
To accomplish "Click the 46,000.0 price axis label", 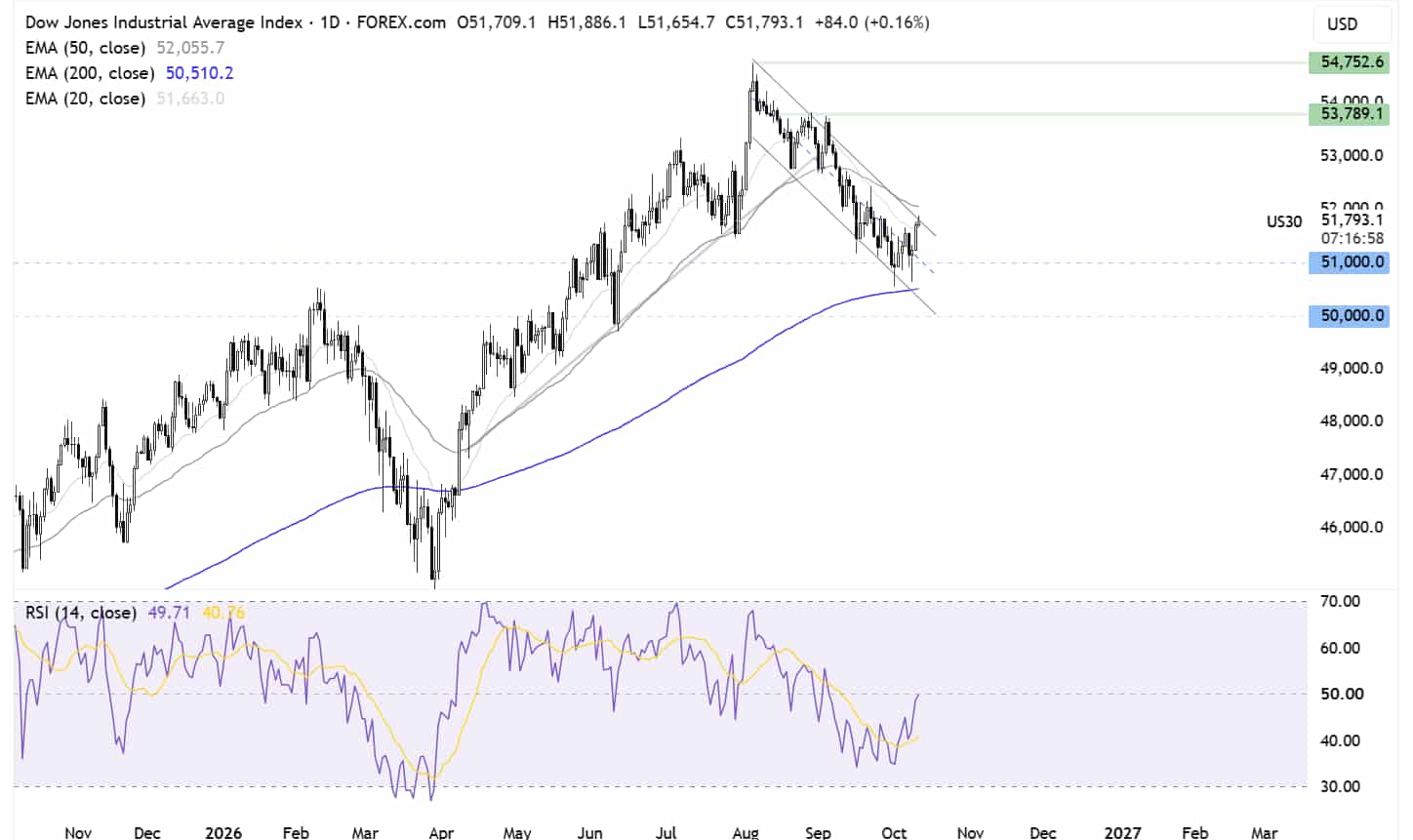I will tap(1352, 527).
